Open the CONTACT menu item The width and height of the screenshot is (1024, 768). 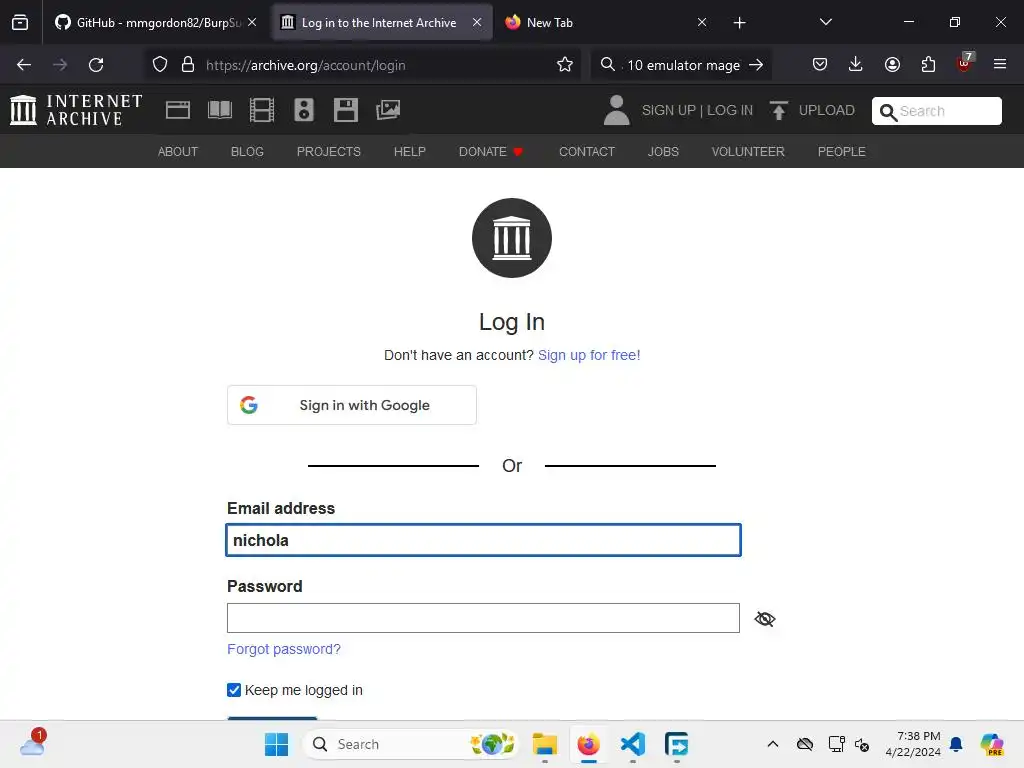pyautogui.click(x=586, y=152)
